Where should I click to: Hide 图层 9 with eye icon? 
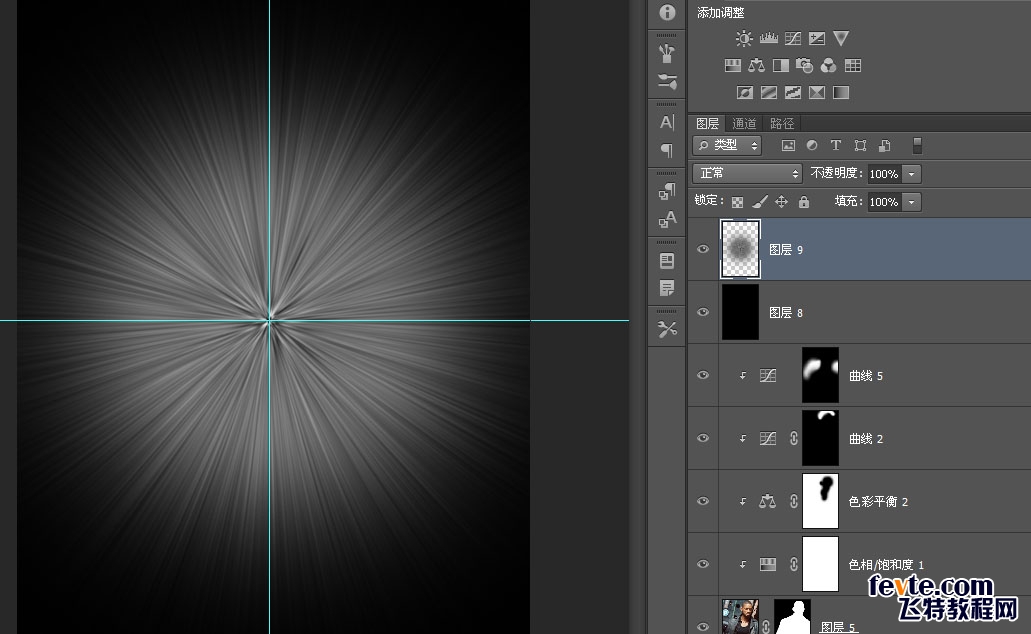coord(703,249)
